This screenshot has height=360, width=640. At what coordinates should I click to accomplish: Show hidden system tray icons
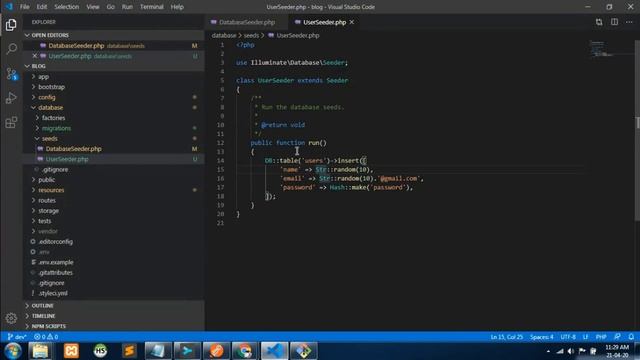[548, 351]
